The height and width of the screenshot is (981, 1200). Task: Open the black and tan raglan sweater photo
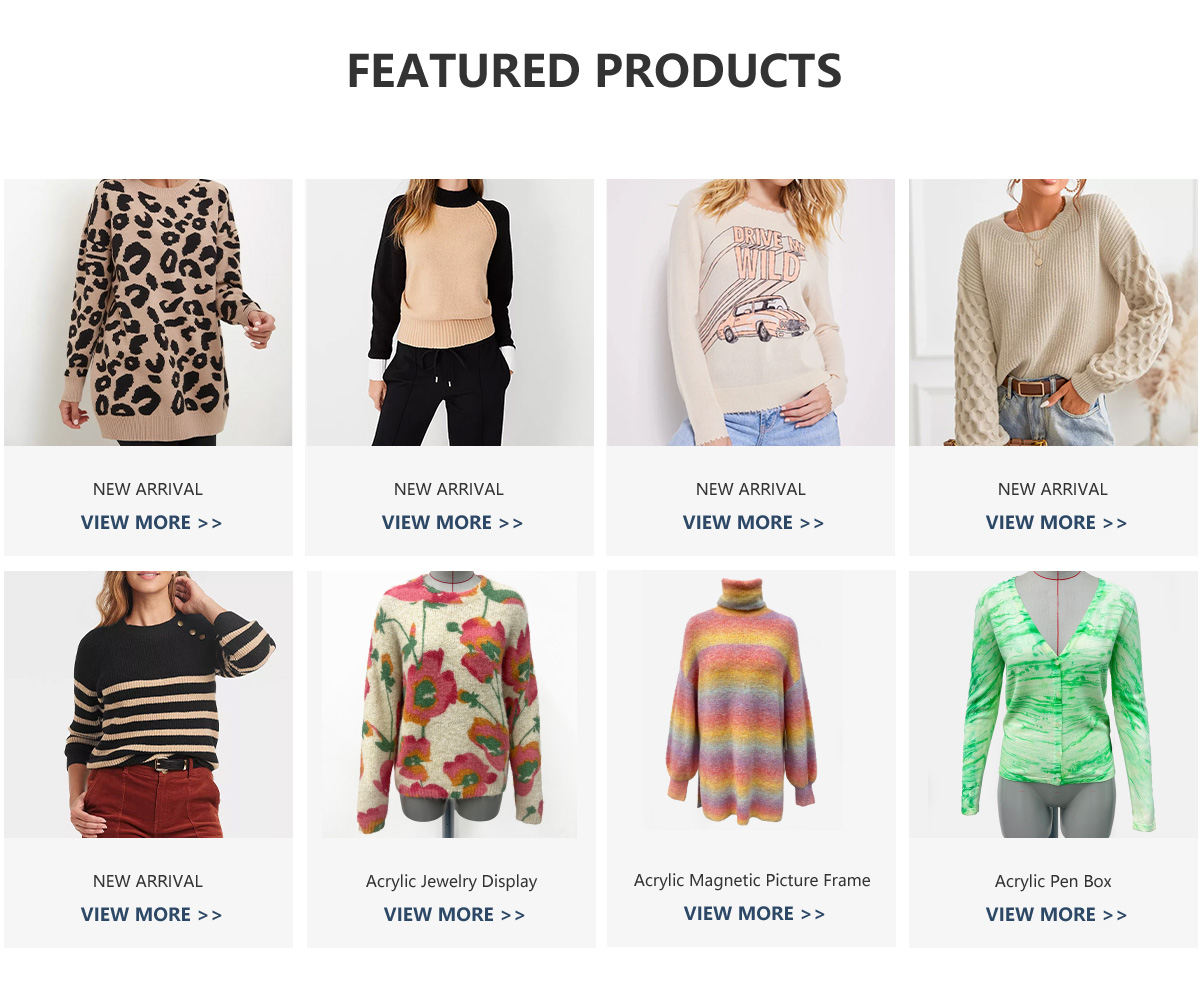pos(450,312)
